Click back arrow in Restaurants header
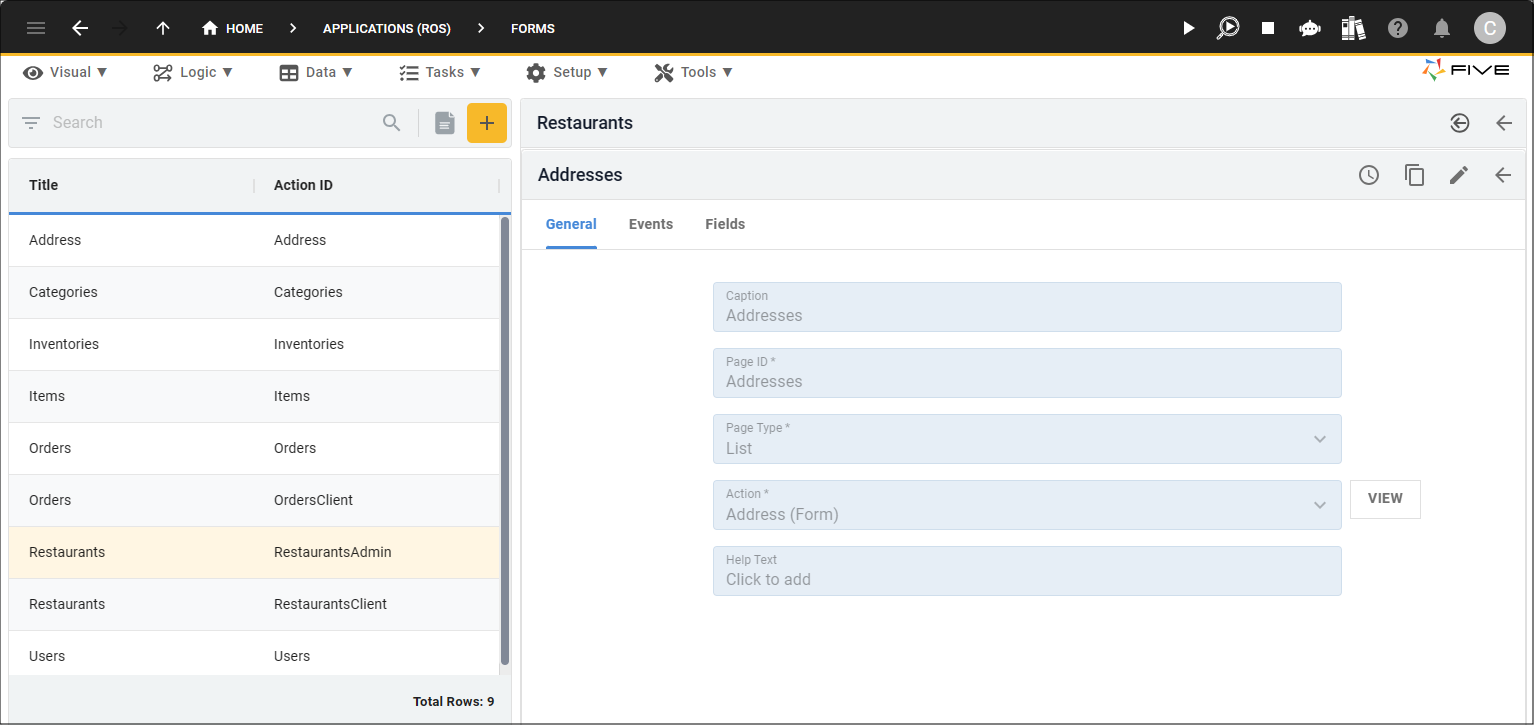 (1504, 123)
